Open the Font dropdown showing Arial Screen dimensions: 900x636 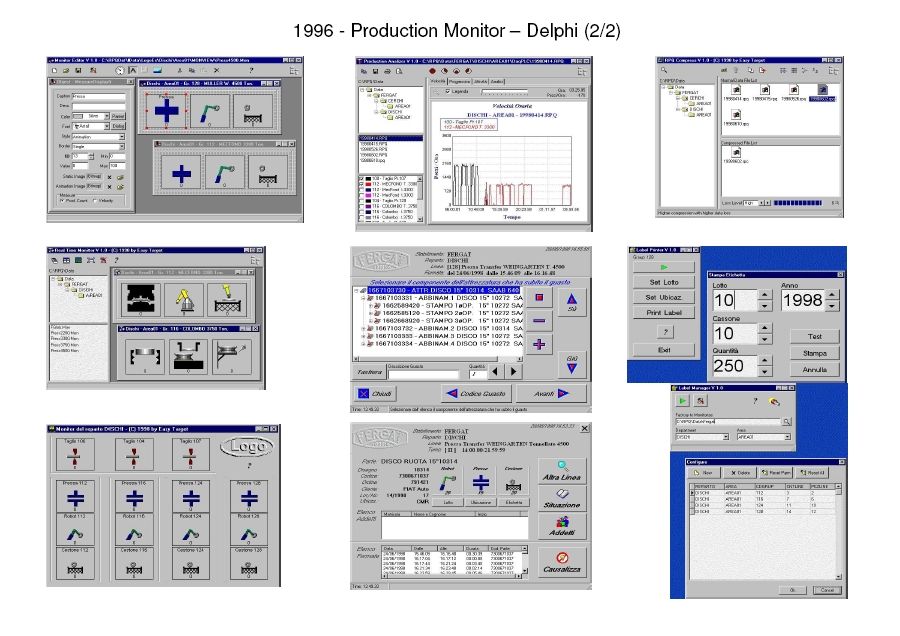click(107, 126)
